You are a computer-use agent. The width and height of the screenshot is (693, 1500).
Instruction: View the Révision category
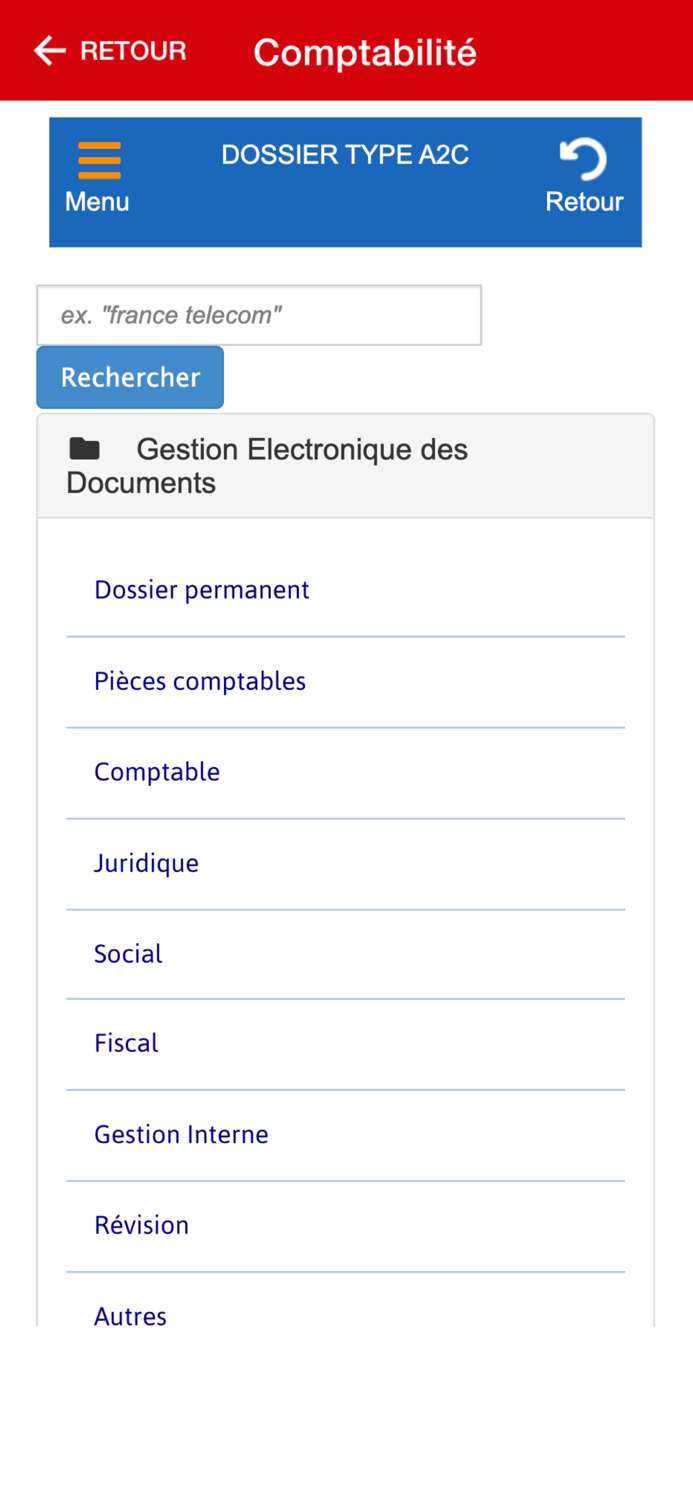(x=141, y=1225)
